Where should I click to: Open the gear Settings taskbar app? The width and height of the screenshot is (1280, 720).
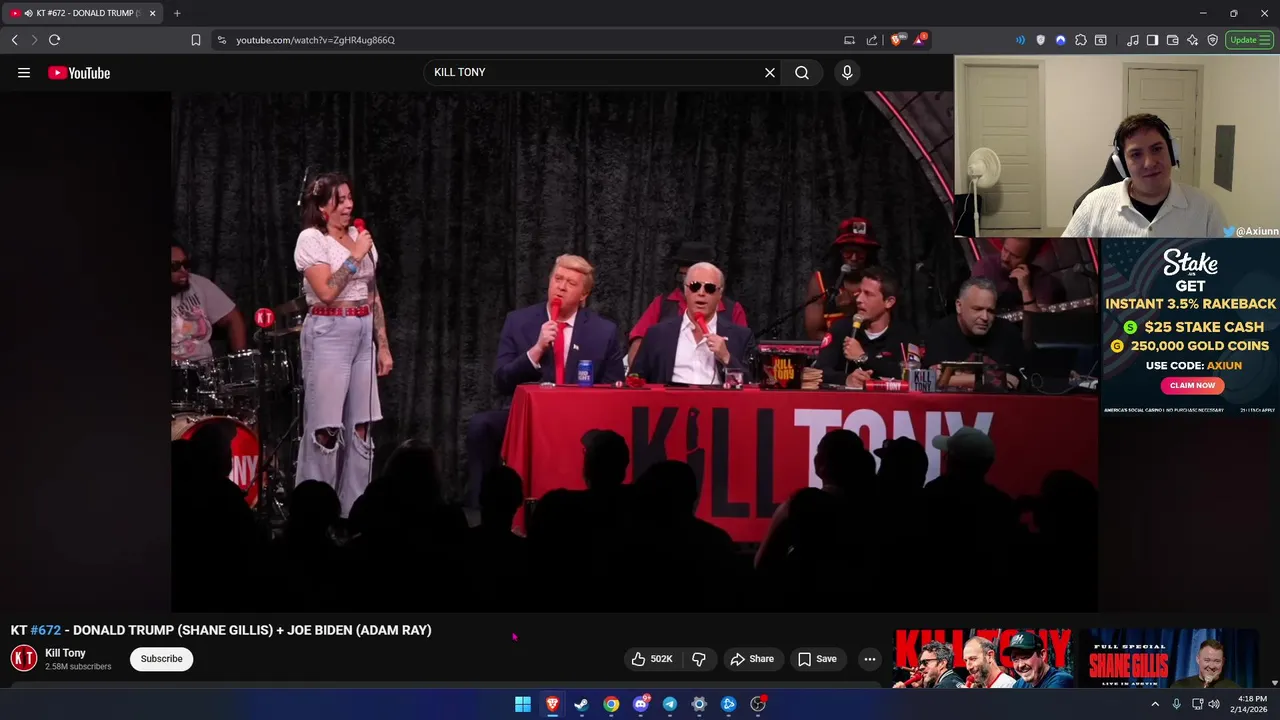[699, 704]
